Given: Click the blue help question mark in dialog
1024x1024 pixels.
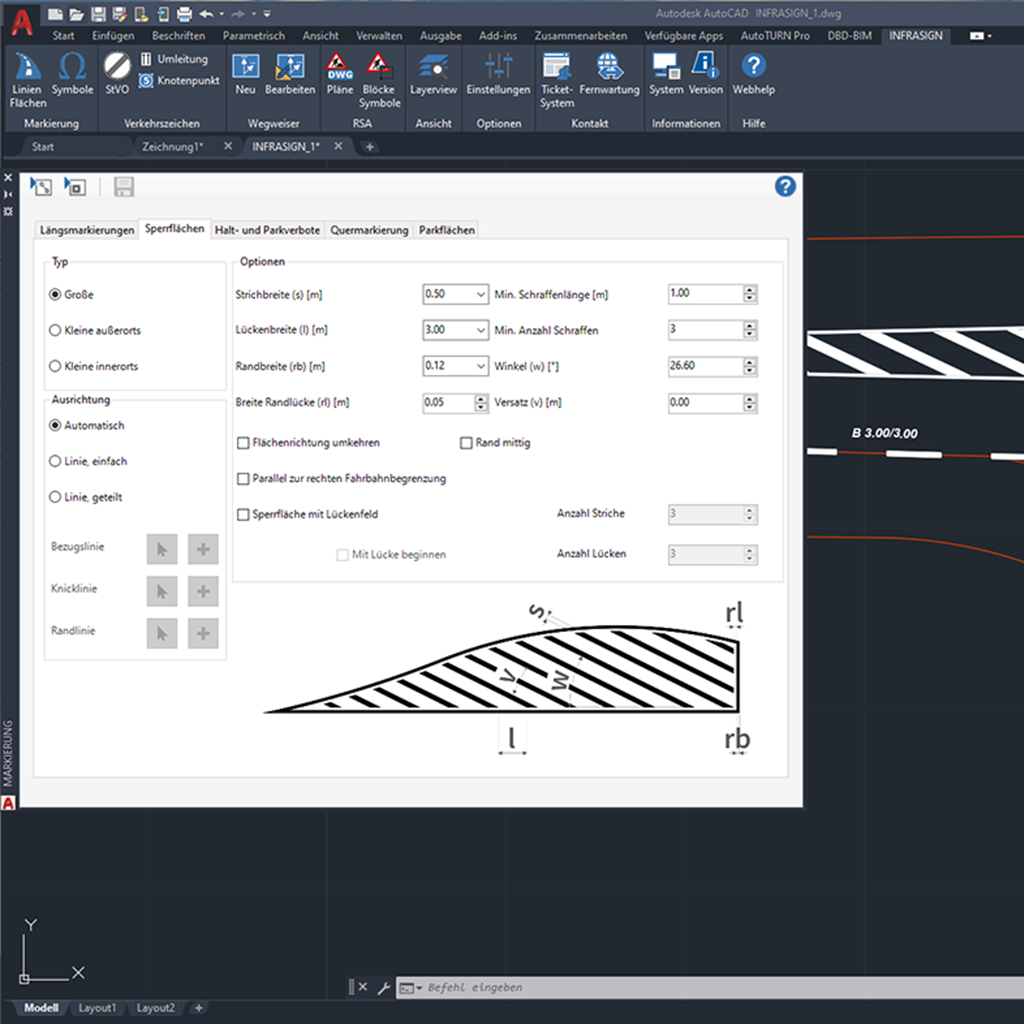Looking at the screenshot, I should pos(785,187).
